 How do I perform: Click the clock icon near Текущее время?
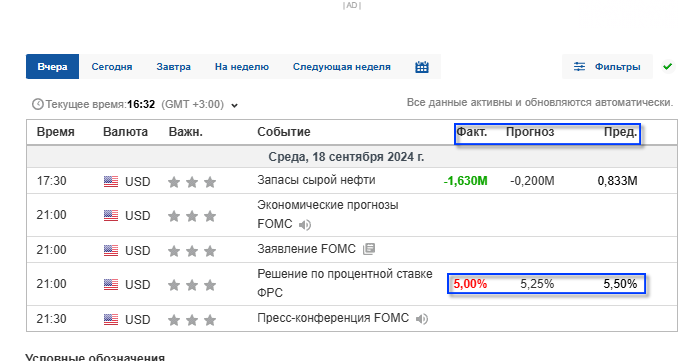tap(38, 104)
